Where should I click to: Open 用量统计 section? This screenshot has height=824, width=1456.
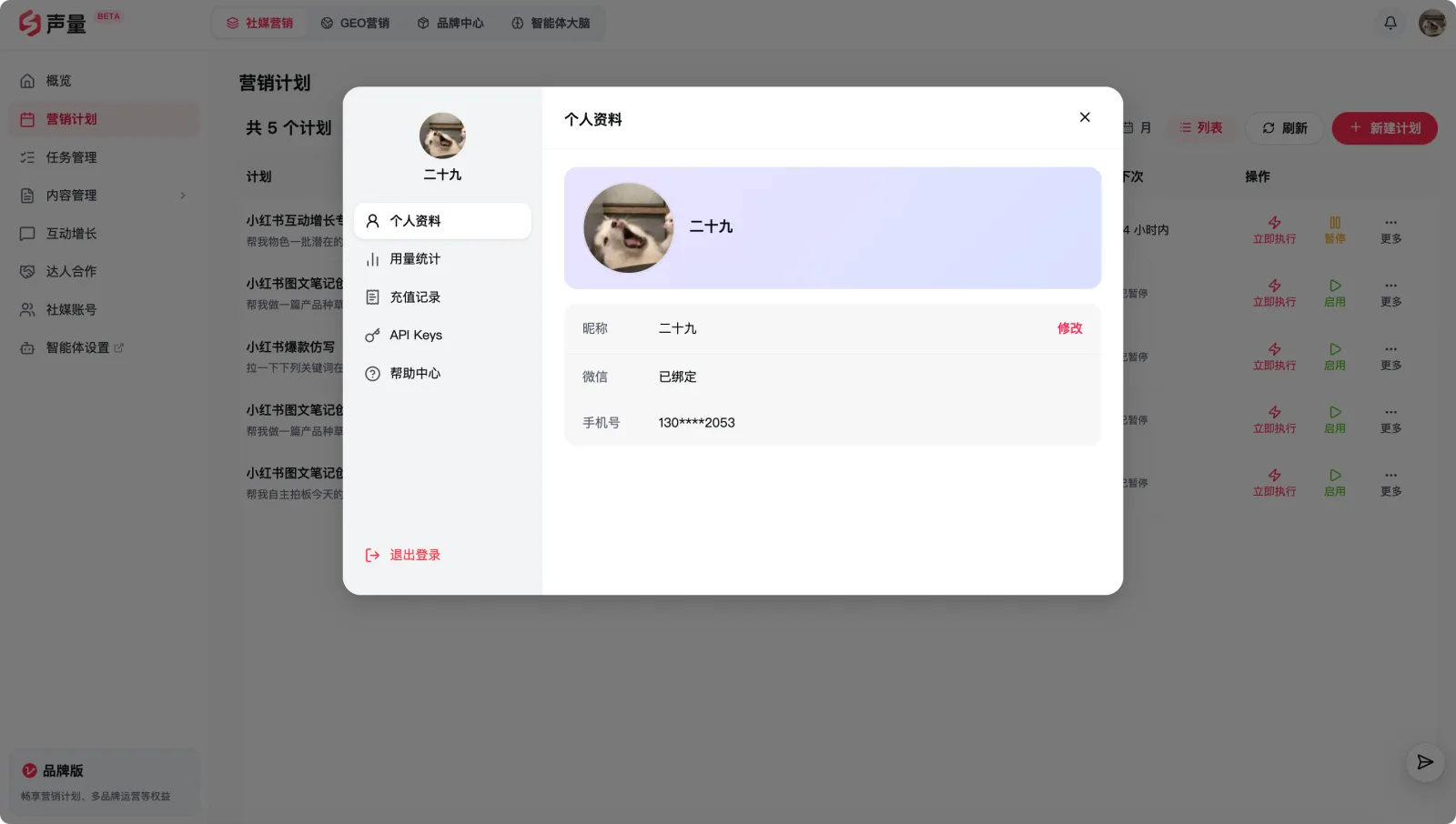pyautogui.click(x=442, y=259)
